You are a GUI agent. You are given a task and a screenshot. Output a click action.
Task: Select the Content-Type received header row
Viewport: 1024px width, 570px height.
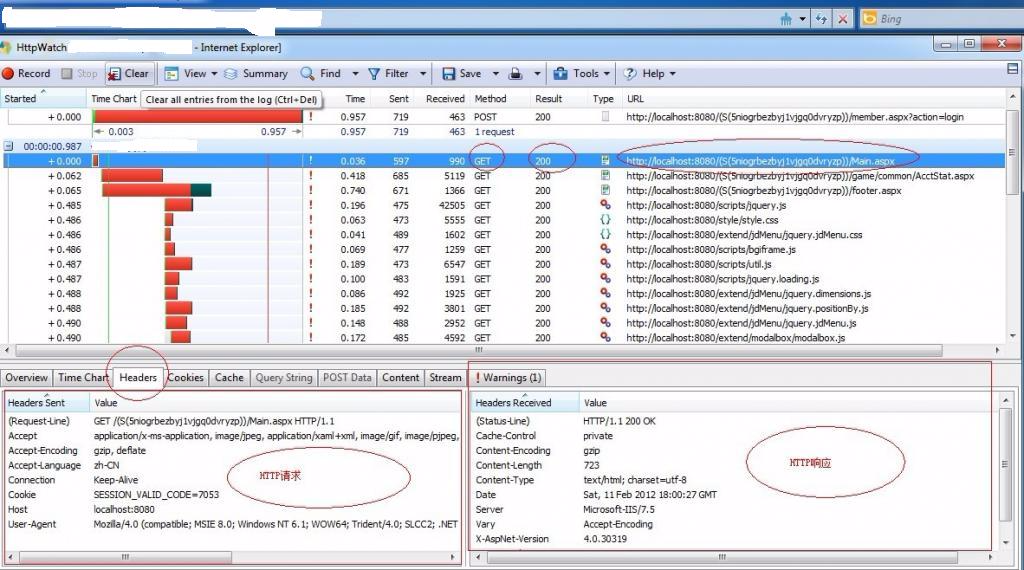tap(735, 480)
